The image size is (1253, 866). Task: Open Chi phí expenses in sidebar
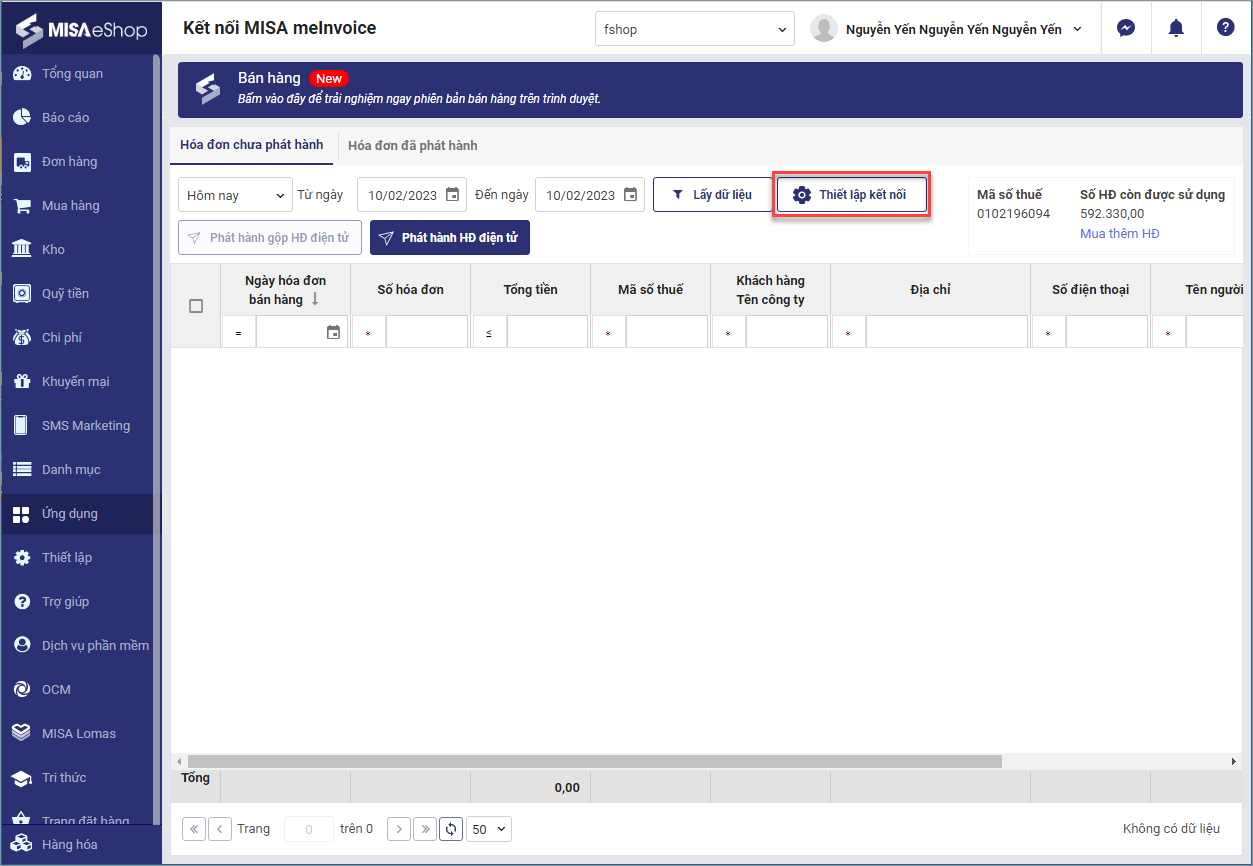click(x=76, y=338)
